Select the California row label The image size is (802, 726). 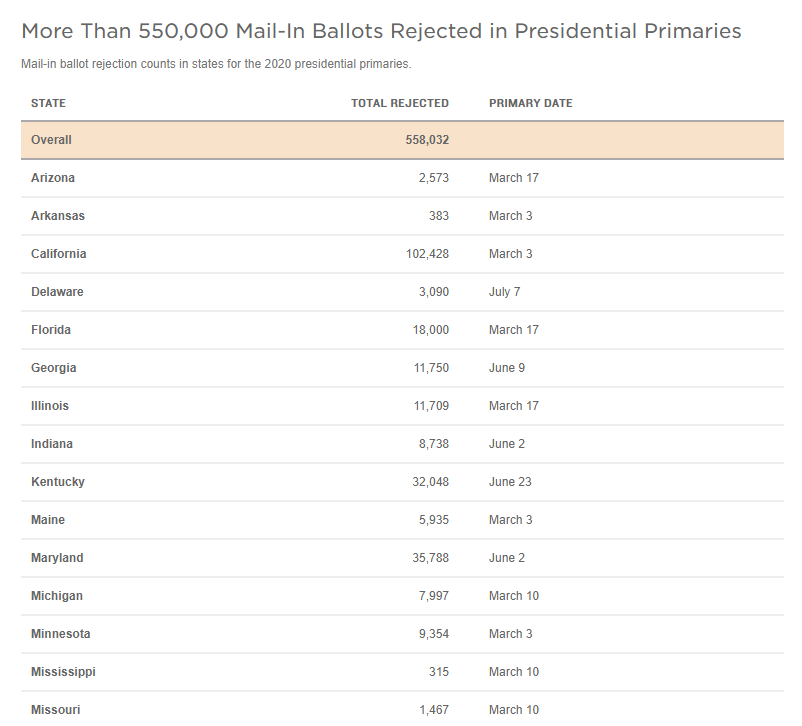click(x=58, y=254)
